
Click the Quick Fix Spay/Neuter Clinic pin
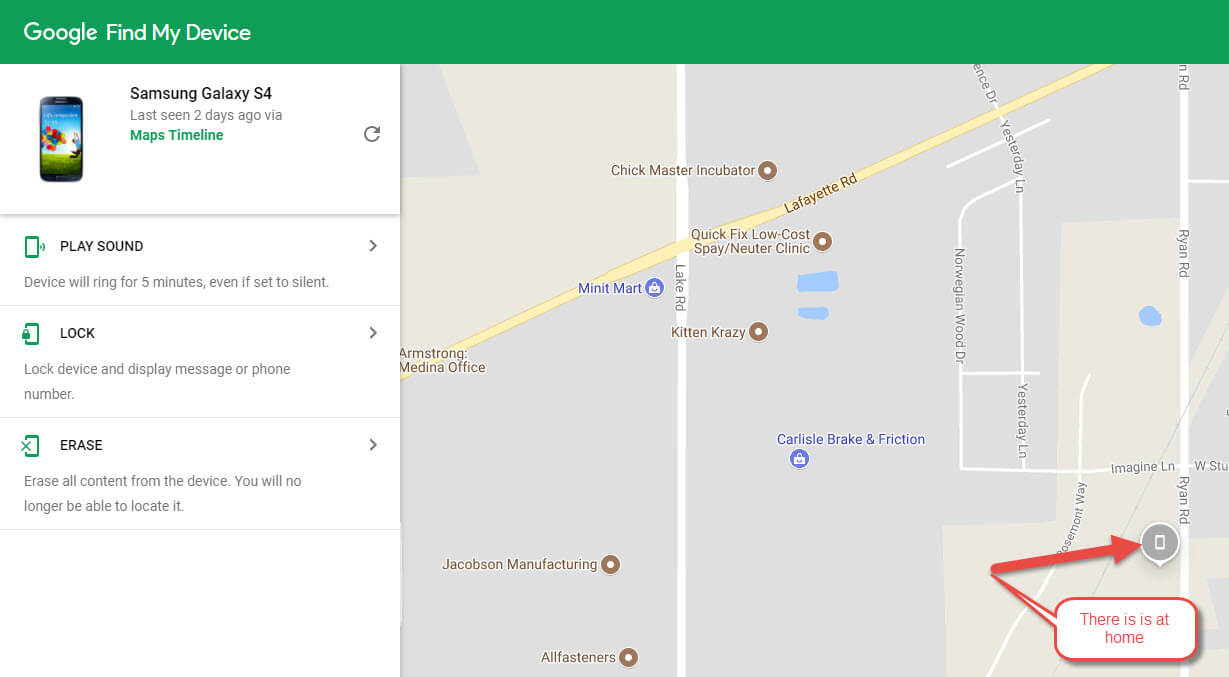pos(823,241)
